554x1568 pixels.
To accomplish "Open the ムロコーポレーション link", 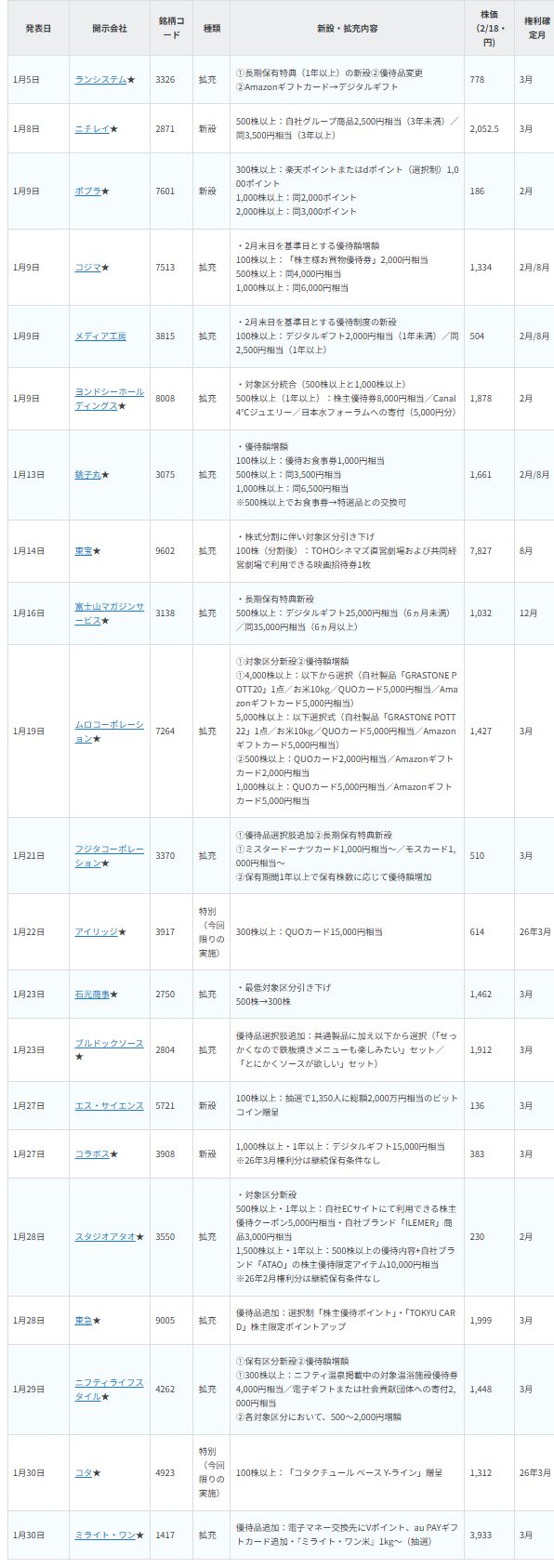I will click(x=110, y=731).
